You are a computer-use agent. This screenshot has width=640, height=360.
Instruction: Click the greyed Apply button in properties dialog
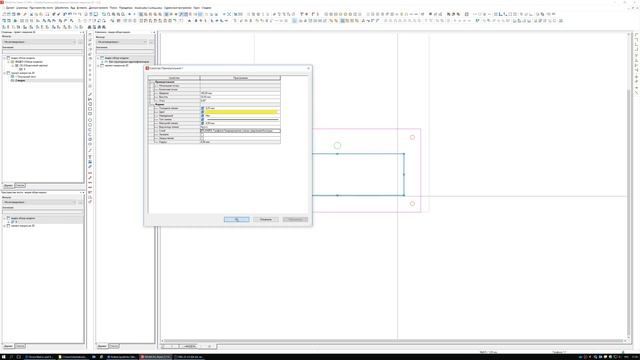[x=295, y=220]
